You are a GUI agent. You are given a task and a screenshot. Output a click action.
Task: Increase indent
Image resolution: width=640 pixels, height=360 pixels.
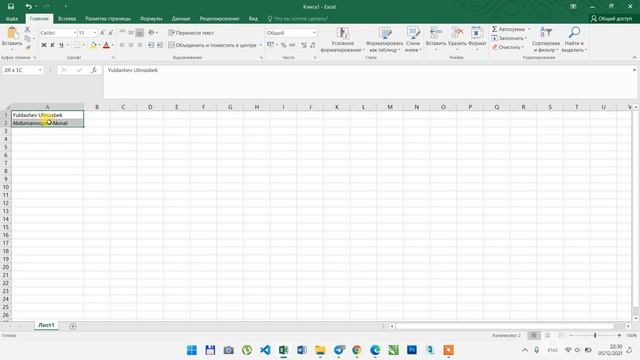160,45
